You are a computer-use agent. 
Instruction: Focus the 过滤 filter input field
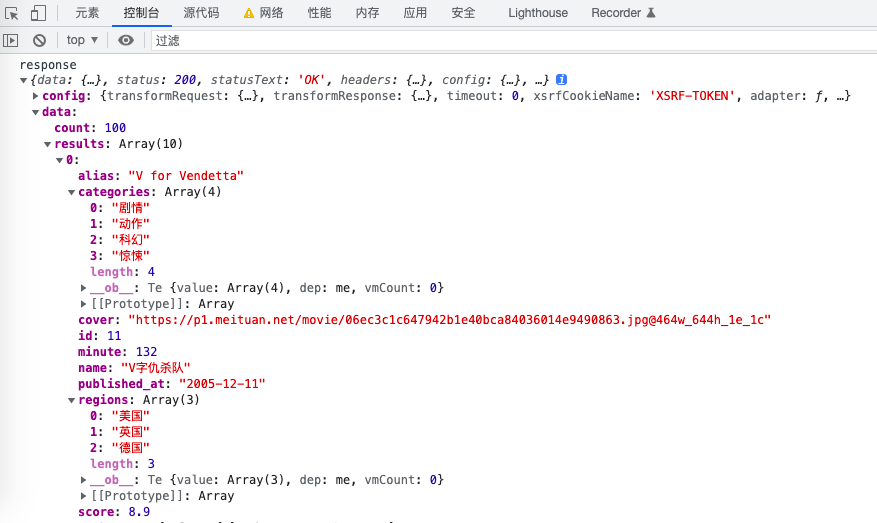514,40
